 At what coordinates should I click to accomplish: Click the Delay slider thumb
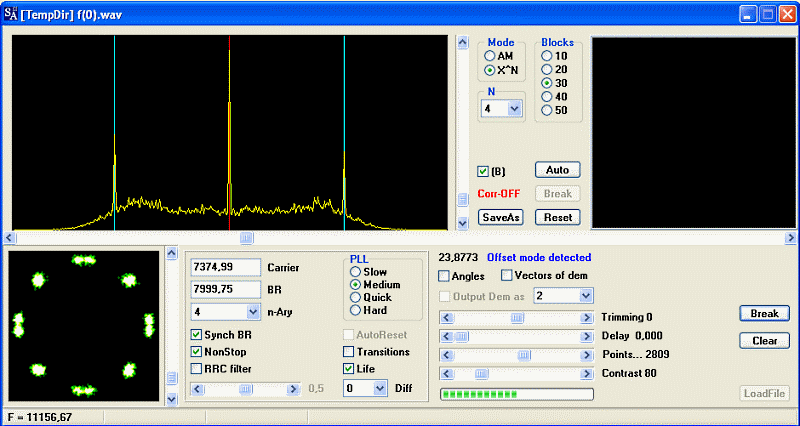coord(461,336)
